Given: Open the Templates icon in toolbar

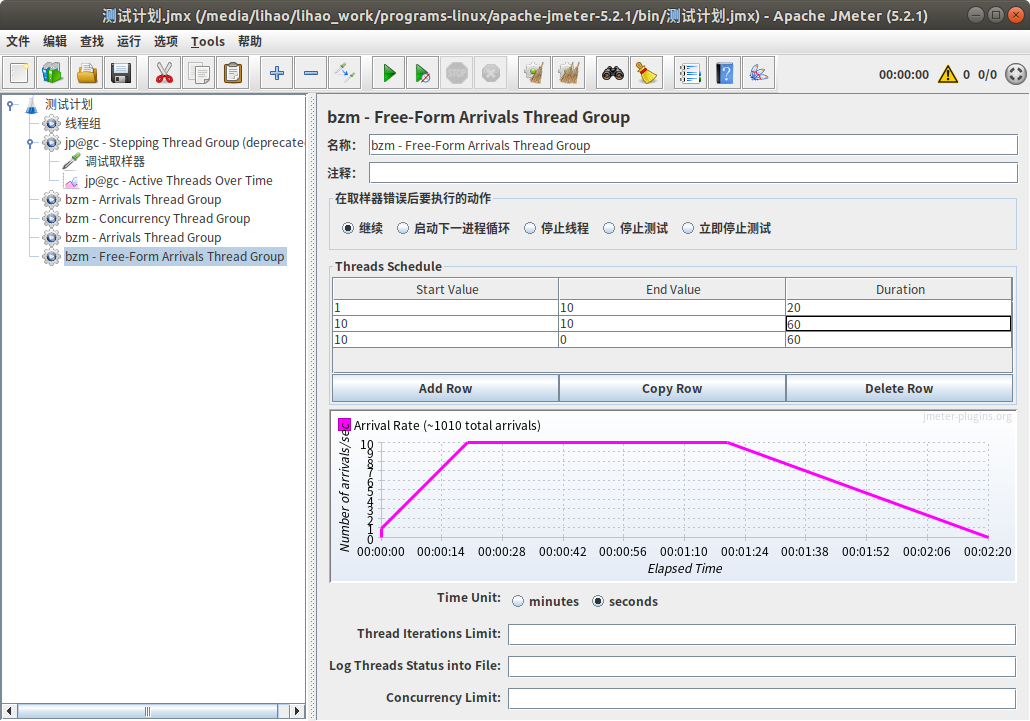Looking at the screenshot, I should pos(53,73).
